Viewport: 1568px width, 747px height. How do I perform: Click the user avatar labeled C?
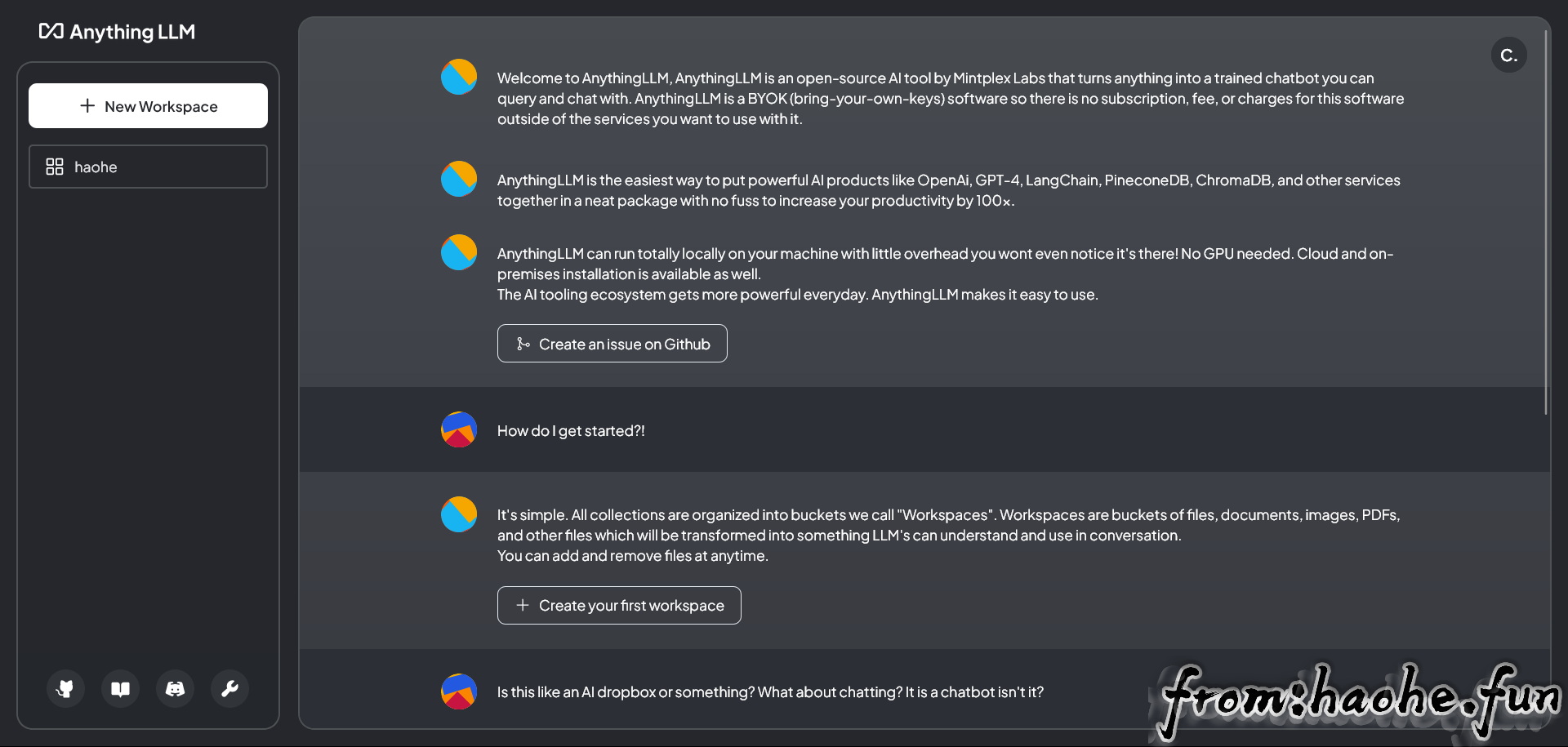(x=1508, y=56)
